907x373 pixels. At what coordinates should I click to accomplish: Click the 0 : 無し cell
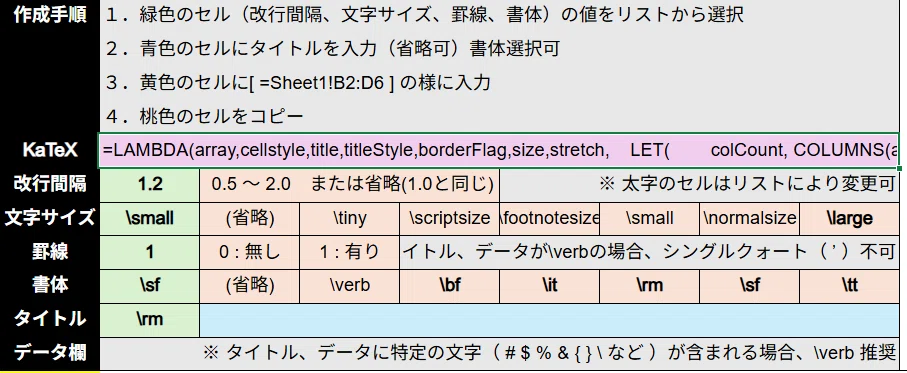pos(249,252)
